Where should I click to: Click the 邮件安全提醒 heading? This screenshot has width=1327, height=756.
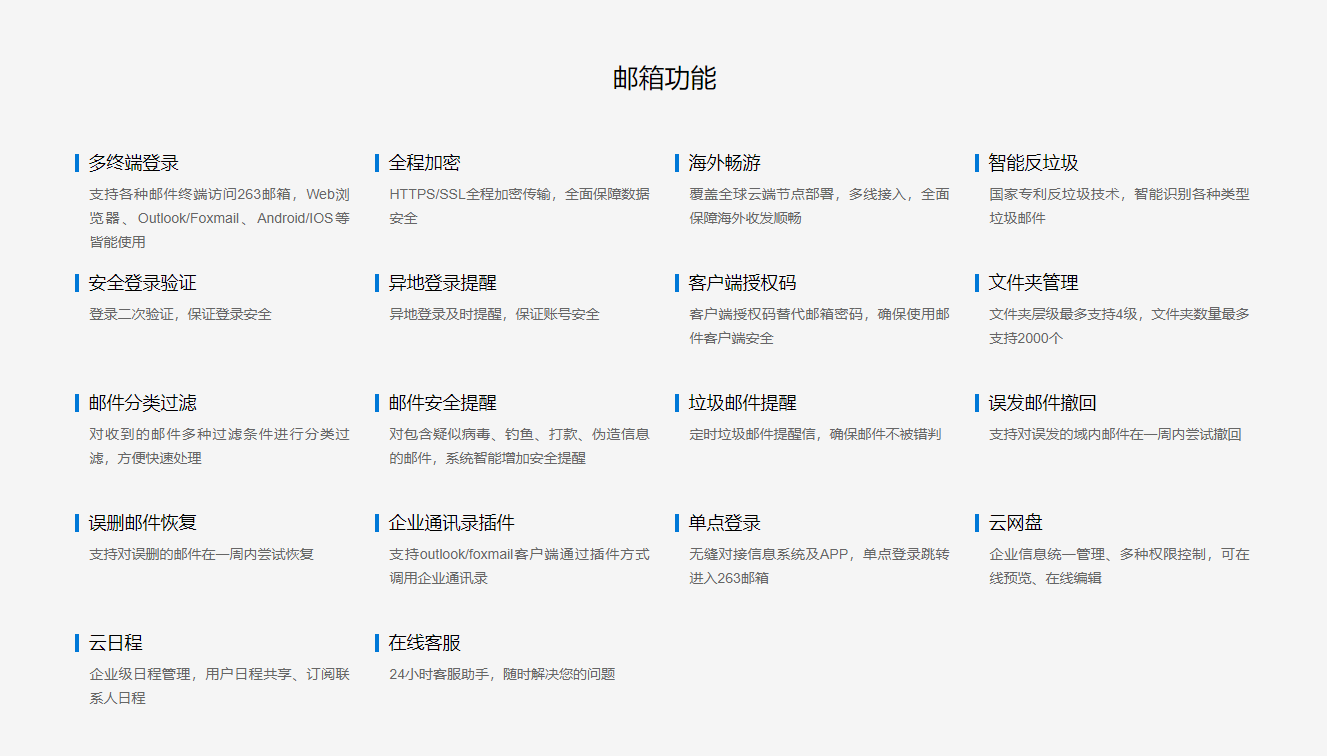[x=442, y=403]
